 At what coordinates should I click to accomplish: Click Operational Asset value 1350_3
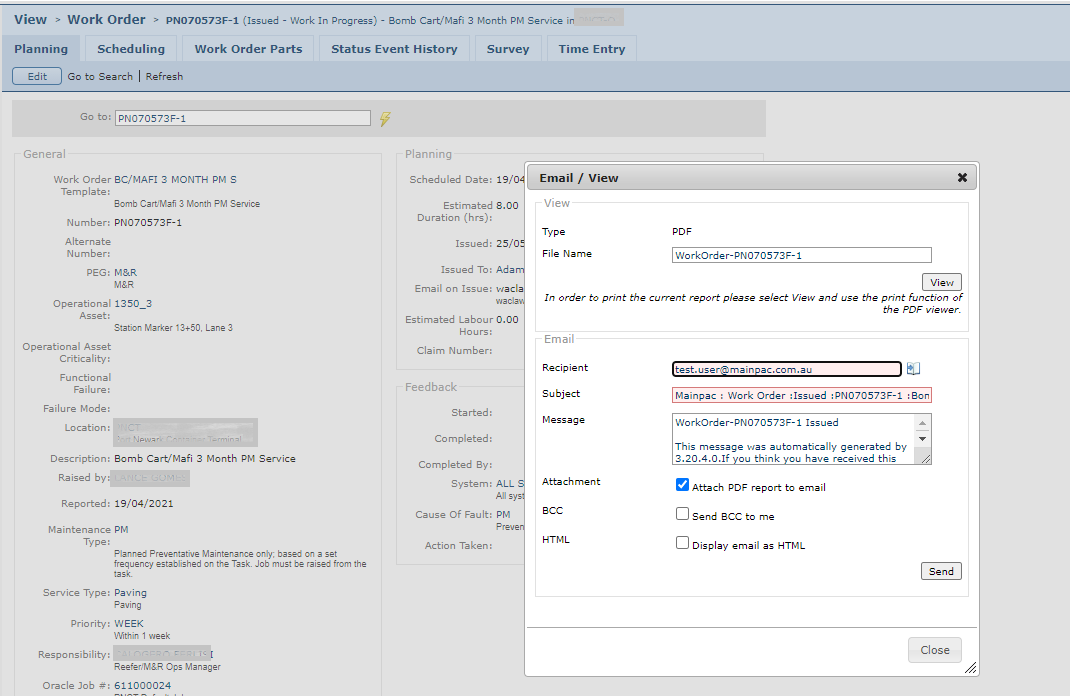(133, 303)
